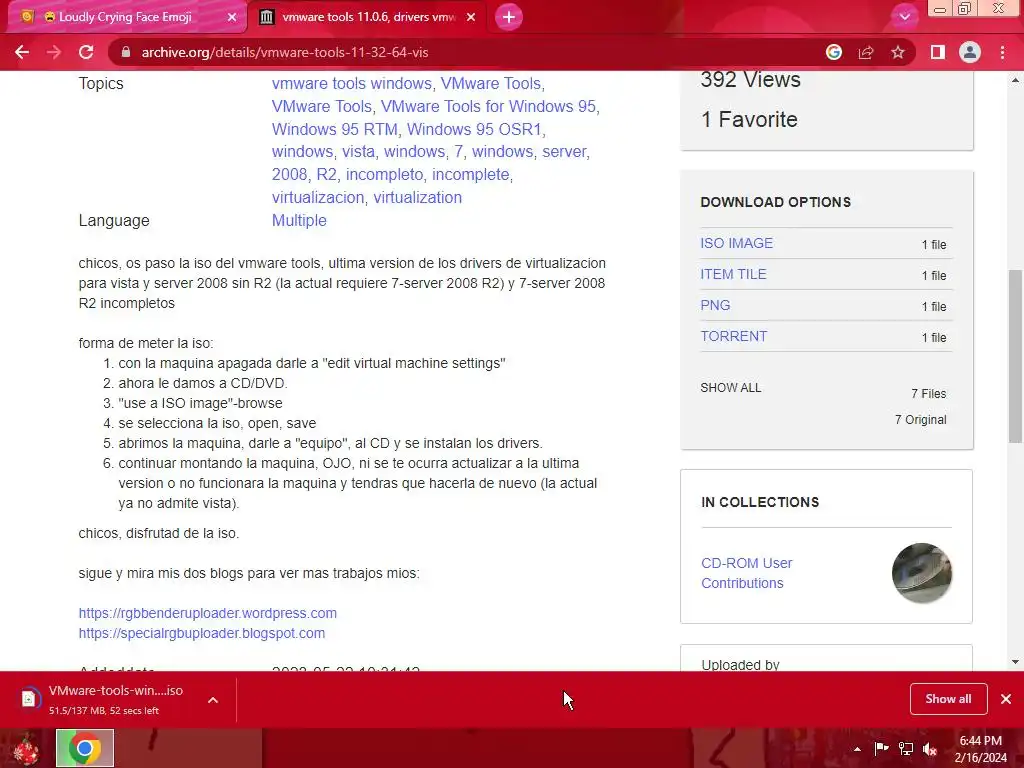Screen dimensions: 1024x768
Task: Click the 'virtualization' topic link
Action: pyautogui.click(x=417, y=197)
